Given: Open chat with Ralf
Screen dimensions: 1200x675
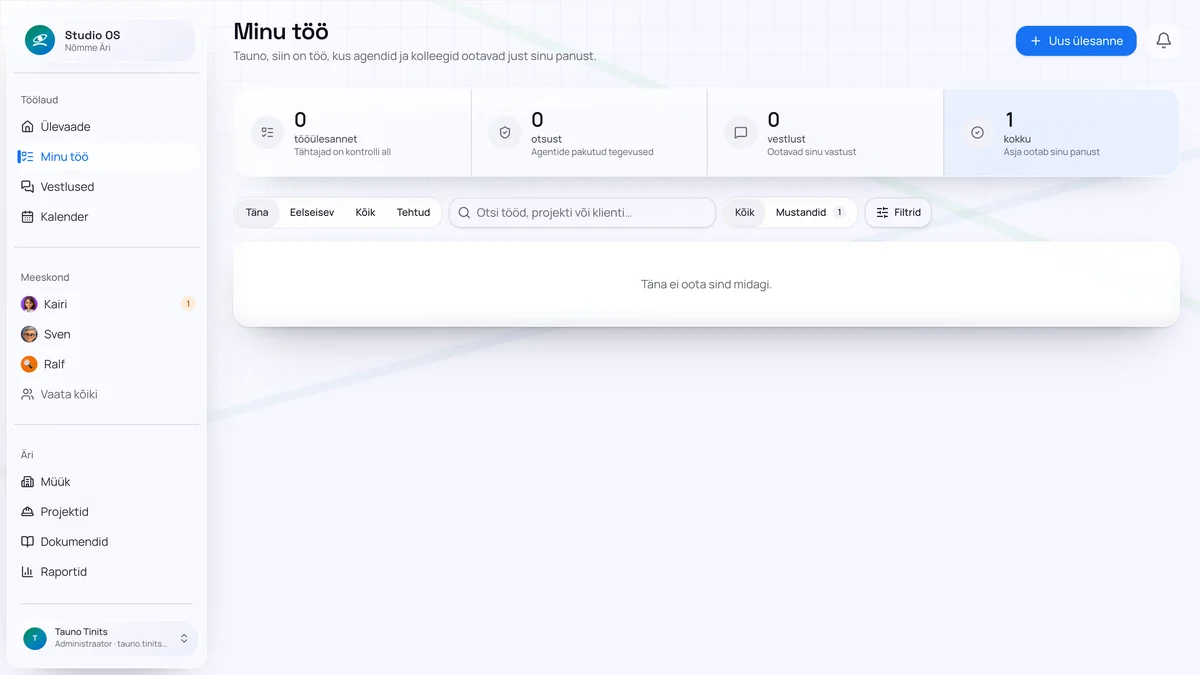Looking at the screenshot, I should pyautogui.click(x=107, y=364).
